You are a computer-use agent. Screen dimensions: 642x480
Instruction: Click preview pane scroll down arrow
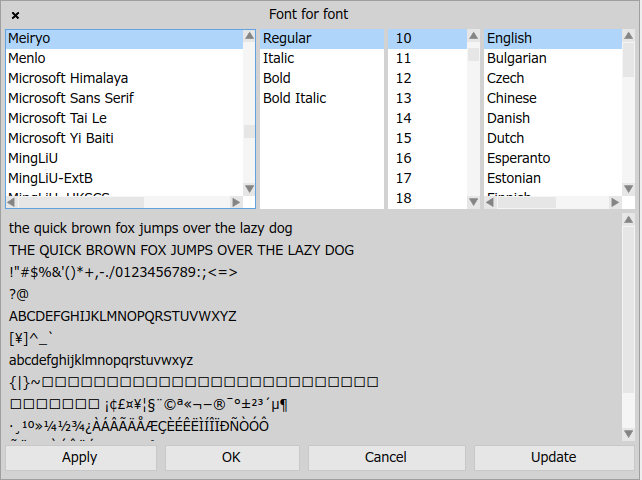pos(628,434)
